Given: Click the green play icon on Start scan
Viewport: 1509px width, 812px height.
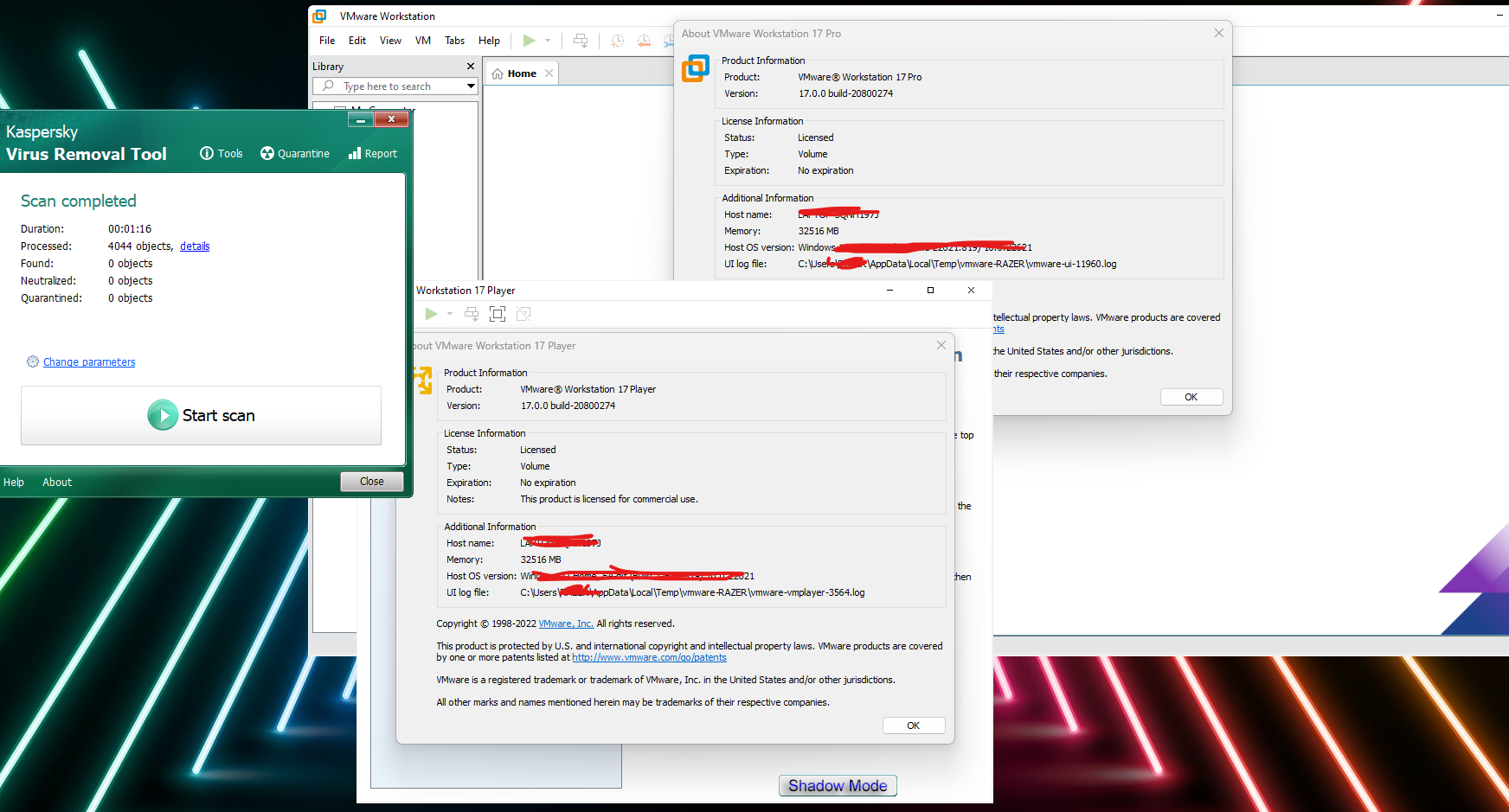Looking at the screenshot, I should point(163,415).
